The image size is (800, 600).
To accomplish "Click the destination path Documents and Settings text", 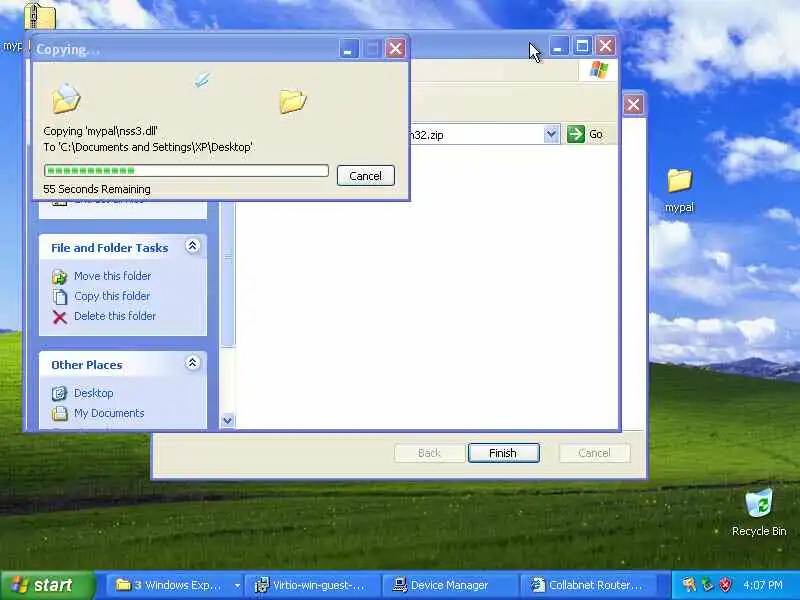I will point(148,147).
